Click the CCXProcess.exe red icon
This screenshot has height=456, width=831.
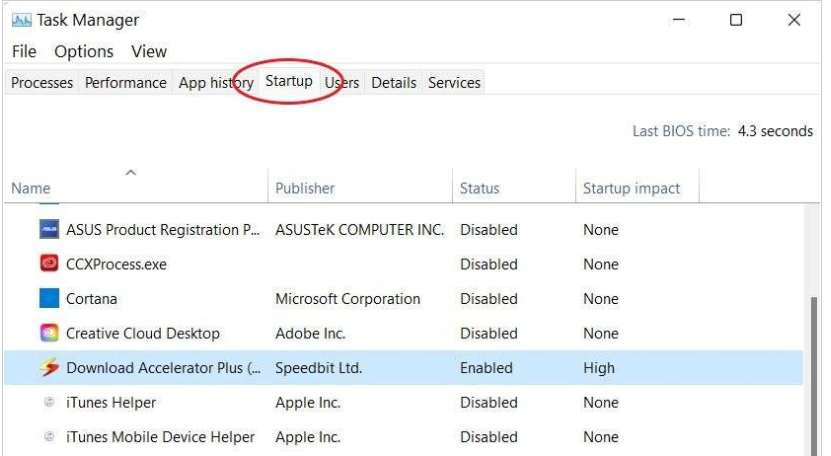coord(49,264)
